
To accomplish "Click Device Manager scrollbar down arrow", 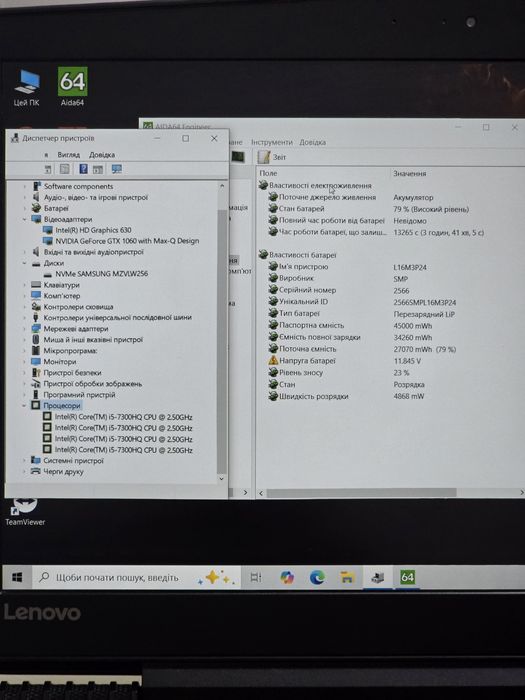I will (222, 479).
